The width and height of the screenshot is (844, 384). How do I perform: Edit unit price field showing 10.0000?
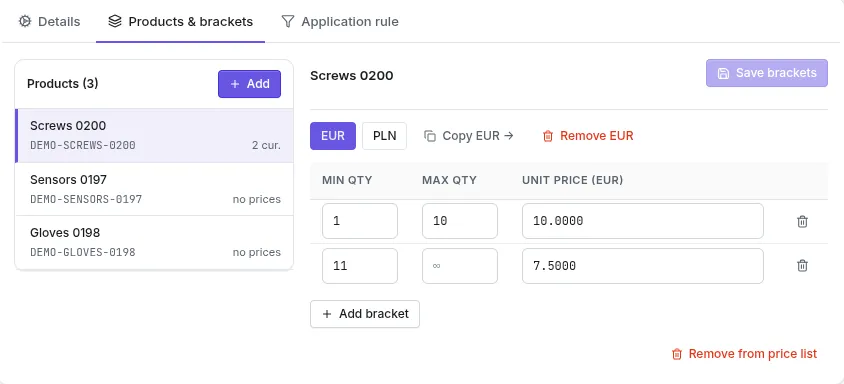[643, 221]
